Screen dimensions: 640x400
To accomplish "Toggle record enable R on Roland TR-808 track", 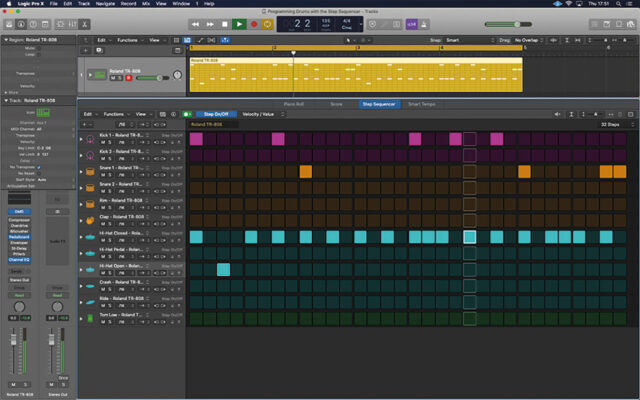I will coord(129,78).
